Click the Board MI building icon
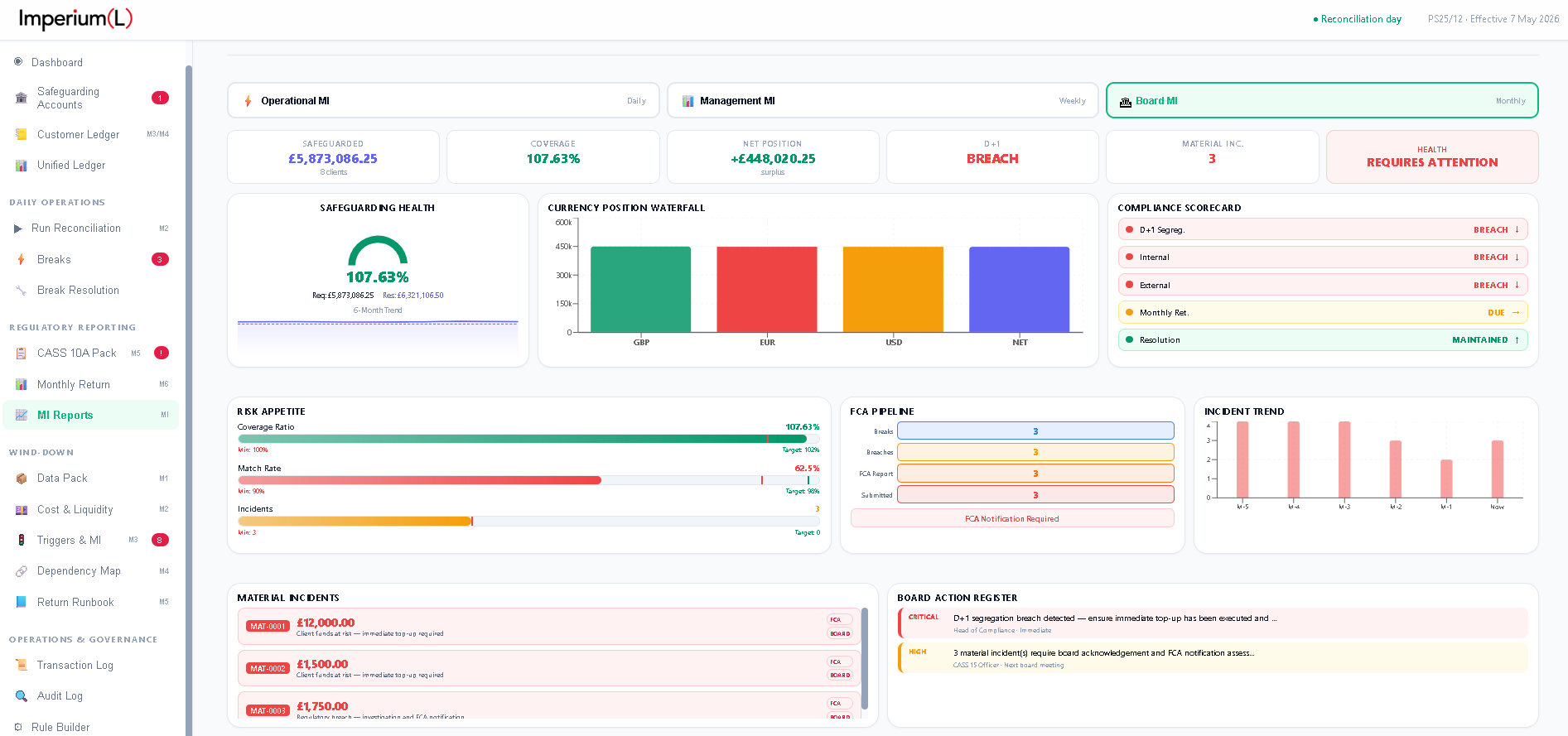Viewport: 1568px width, 736px height. [x=1126, y=102]
